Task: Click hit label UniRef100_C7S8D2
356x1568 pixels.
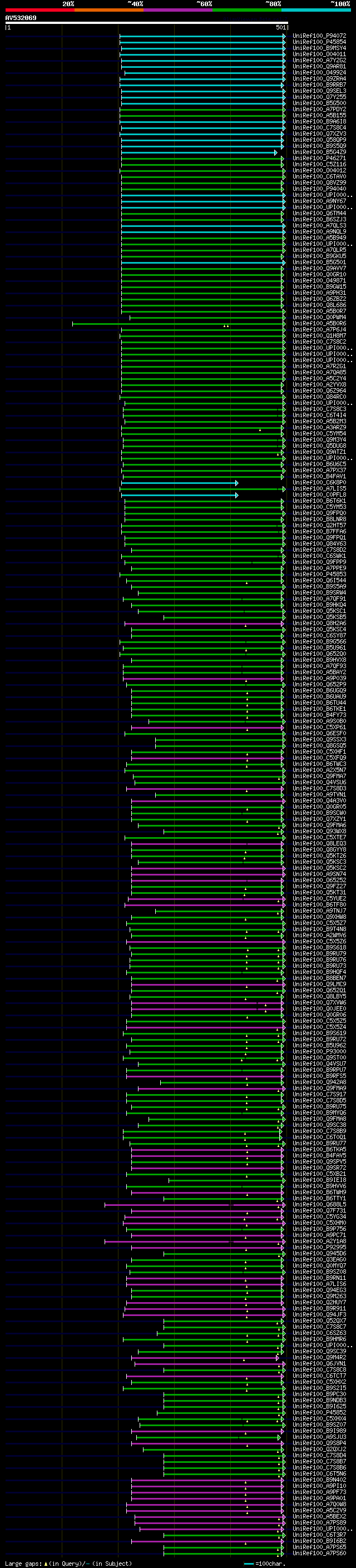Action: [x=319, y=550]
